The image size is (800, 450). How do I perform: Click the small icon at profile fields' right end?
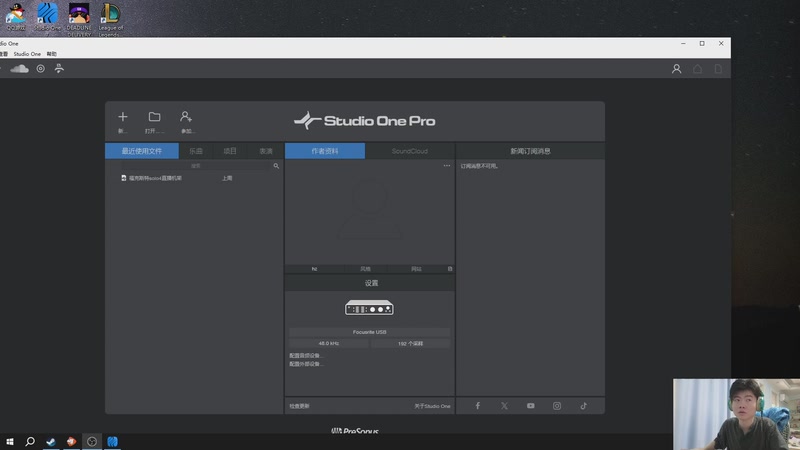(449, 269)
